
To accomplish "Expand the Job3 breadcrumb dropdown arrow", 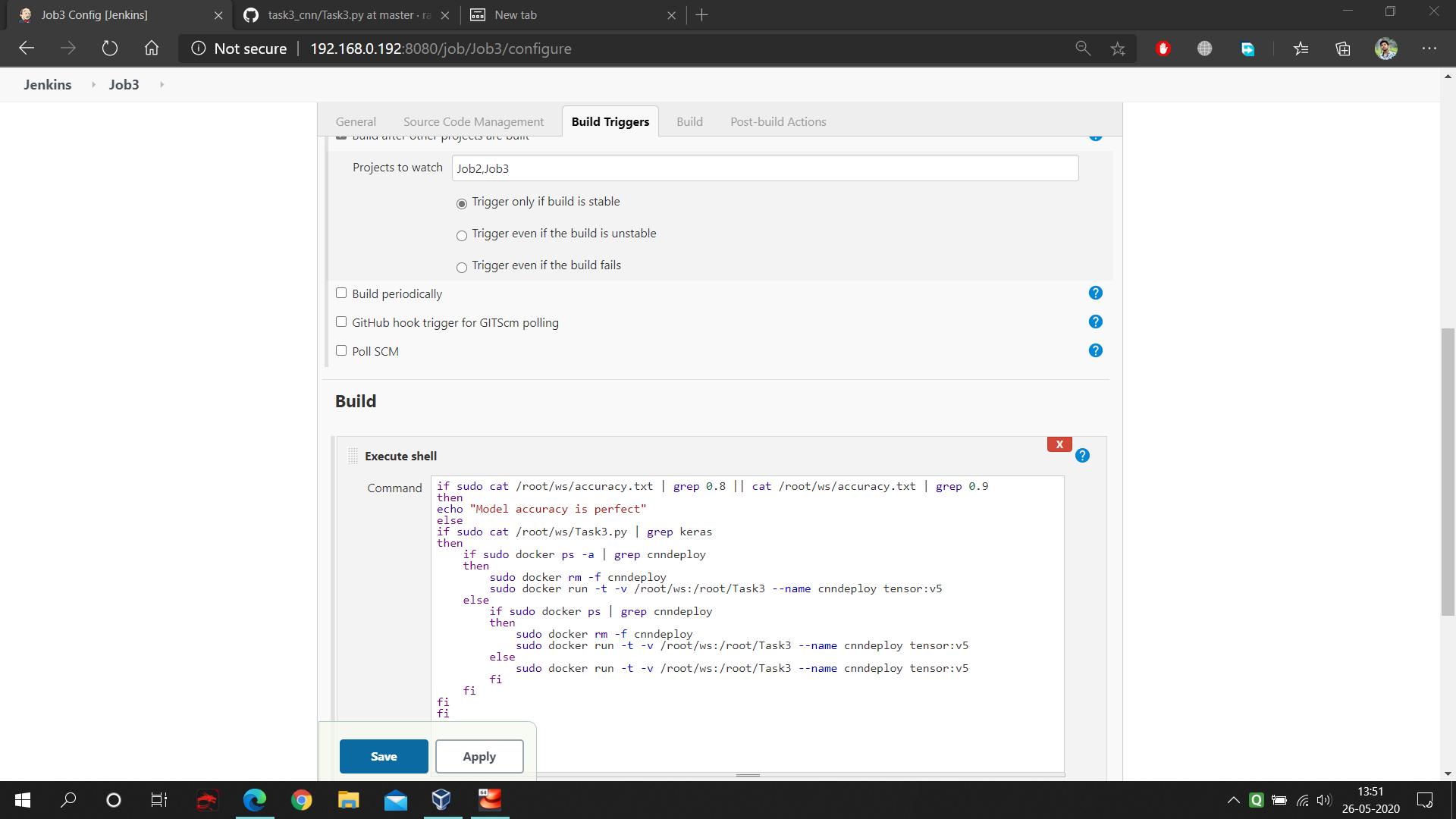I will click(x=162, y=85).
